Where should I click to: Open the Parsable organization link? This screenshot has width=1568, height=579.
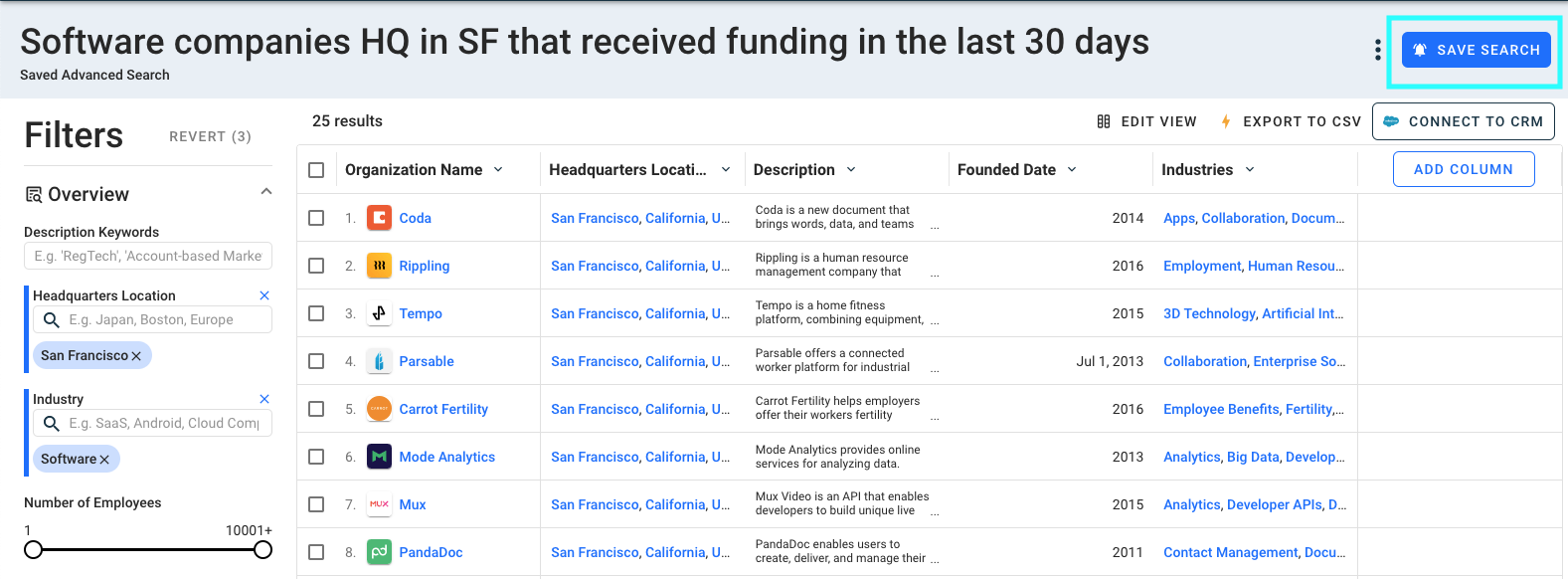tap(427, 361)
